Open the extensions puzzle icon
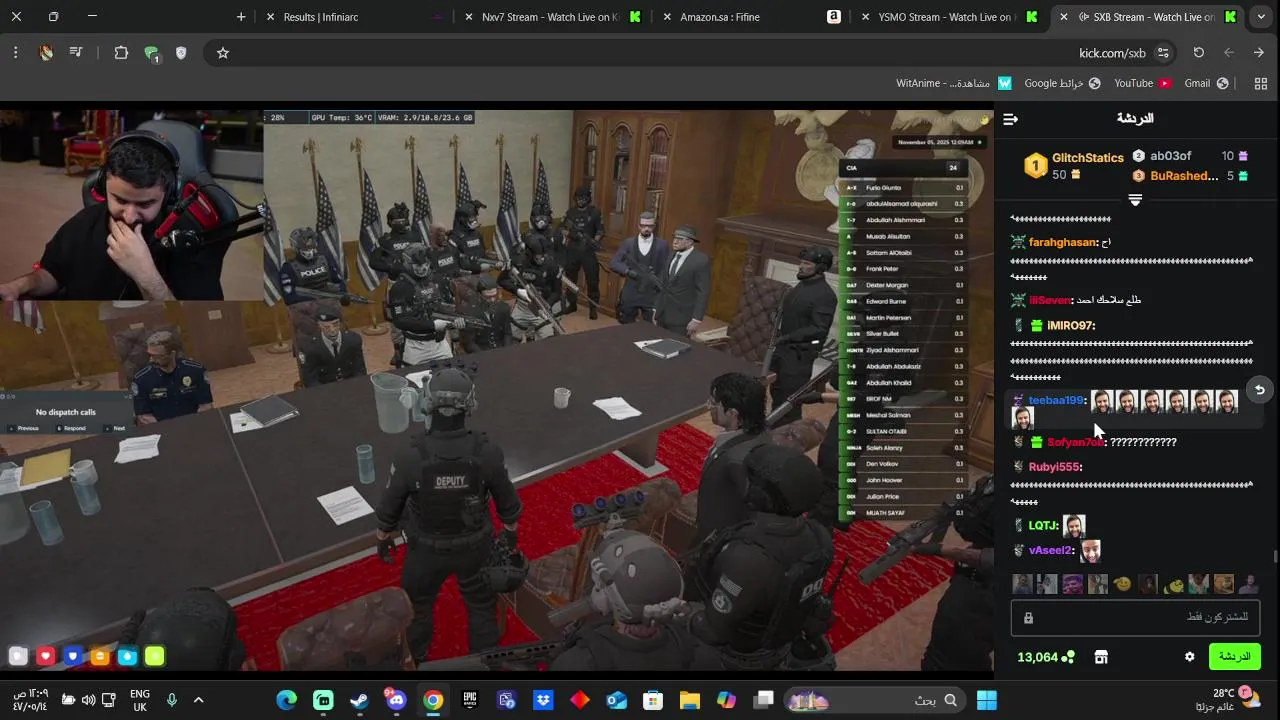1280x720 pixels. (121, 53)
